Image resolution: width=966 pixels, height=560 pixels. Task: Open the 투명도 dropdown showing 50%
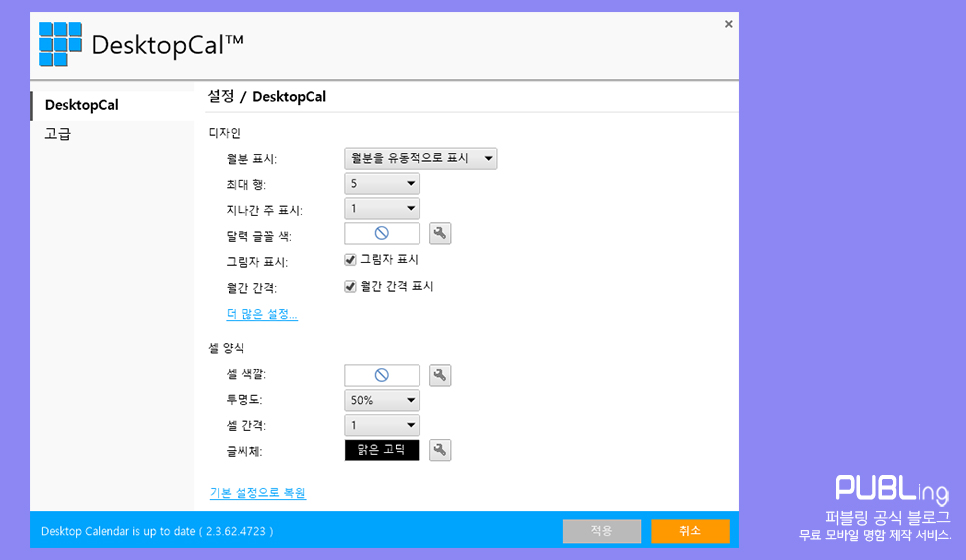tap(382, 400)
